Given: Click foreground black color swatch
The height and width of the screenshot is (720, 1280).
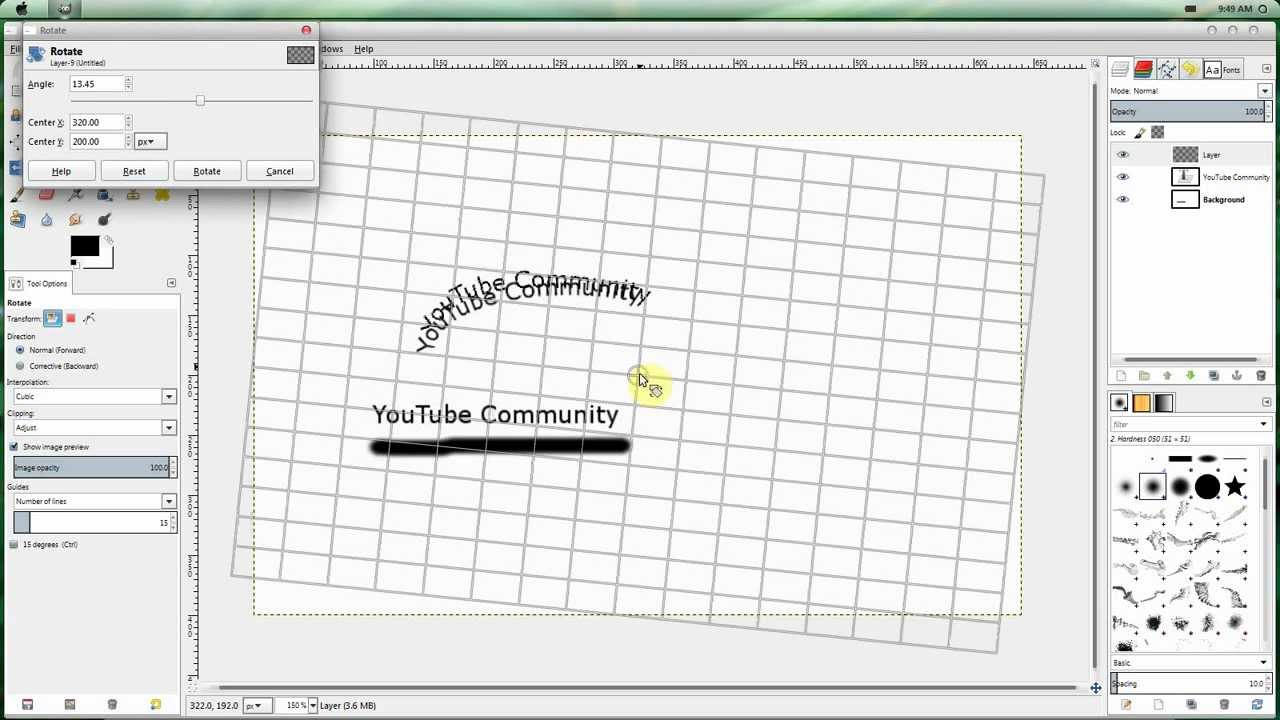Looking at the screenshot, I should pos(84,246).
